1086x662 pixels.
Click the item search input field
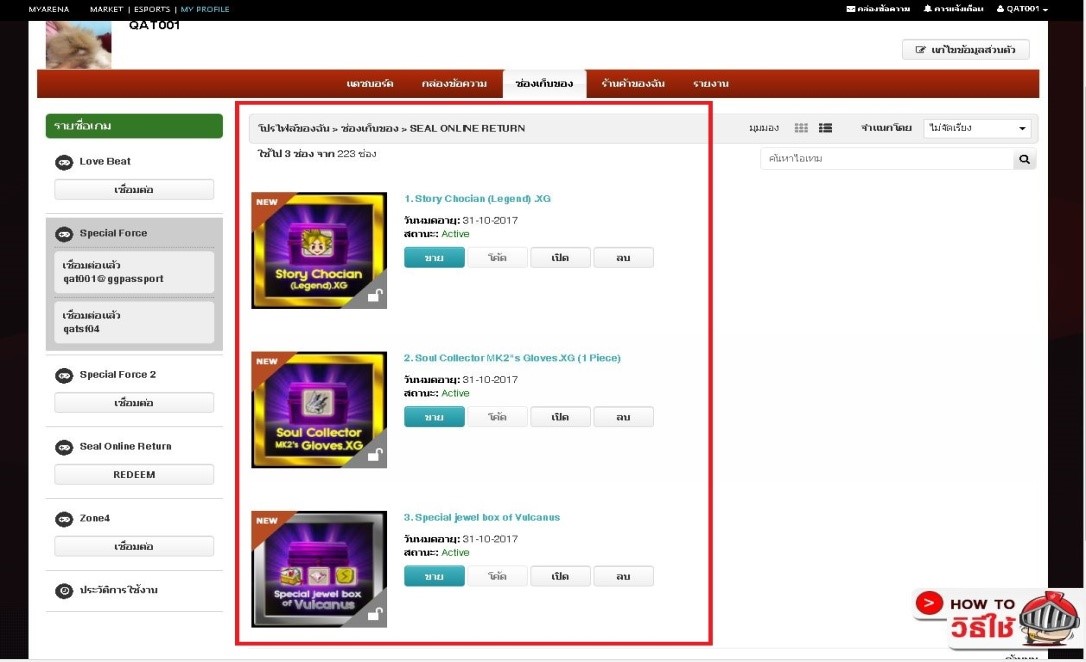point(885,159)
